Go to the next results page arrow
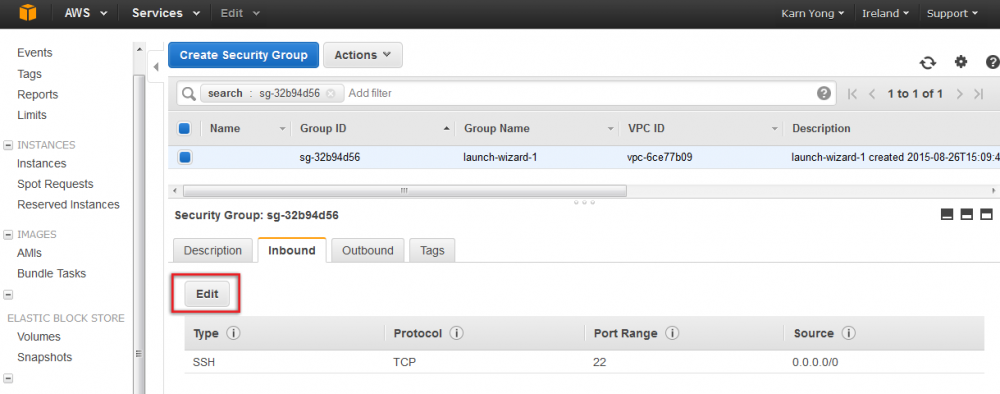The width and height of the screenshot is (1000, 394). point(959,94)
